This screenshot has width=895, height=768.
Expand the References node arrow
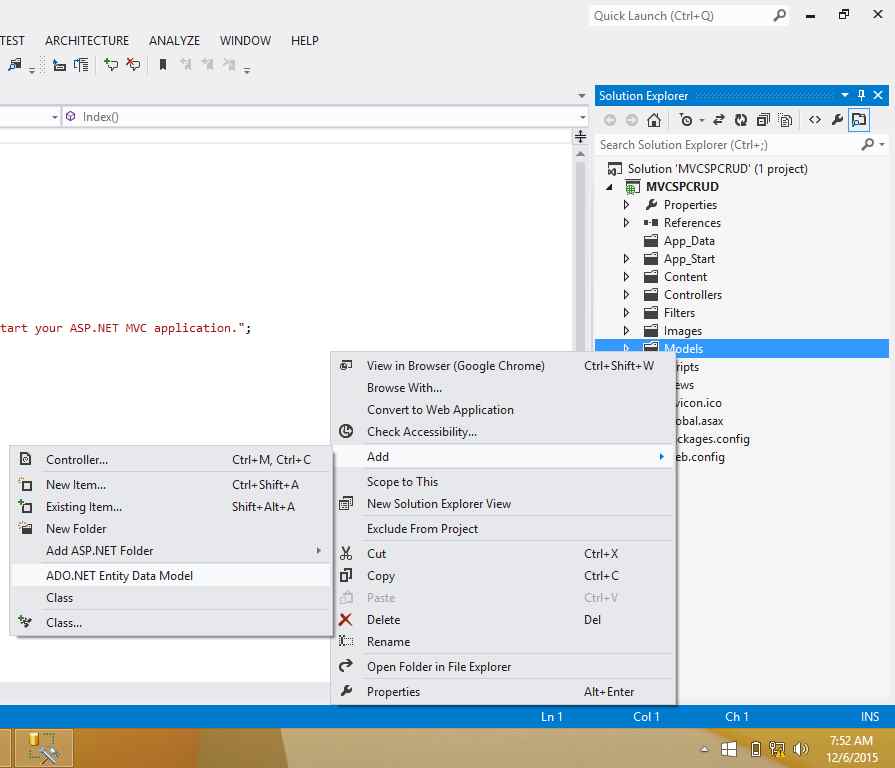pyautogui.click(x=627, y=223)
